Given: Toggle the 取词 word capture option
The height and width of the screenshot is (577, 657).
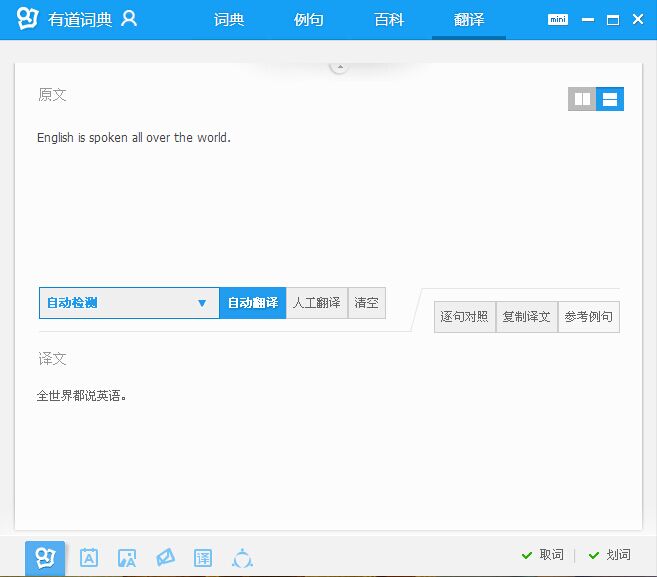Looking at the screenshot, I should [x=543, y=555].
